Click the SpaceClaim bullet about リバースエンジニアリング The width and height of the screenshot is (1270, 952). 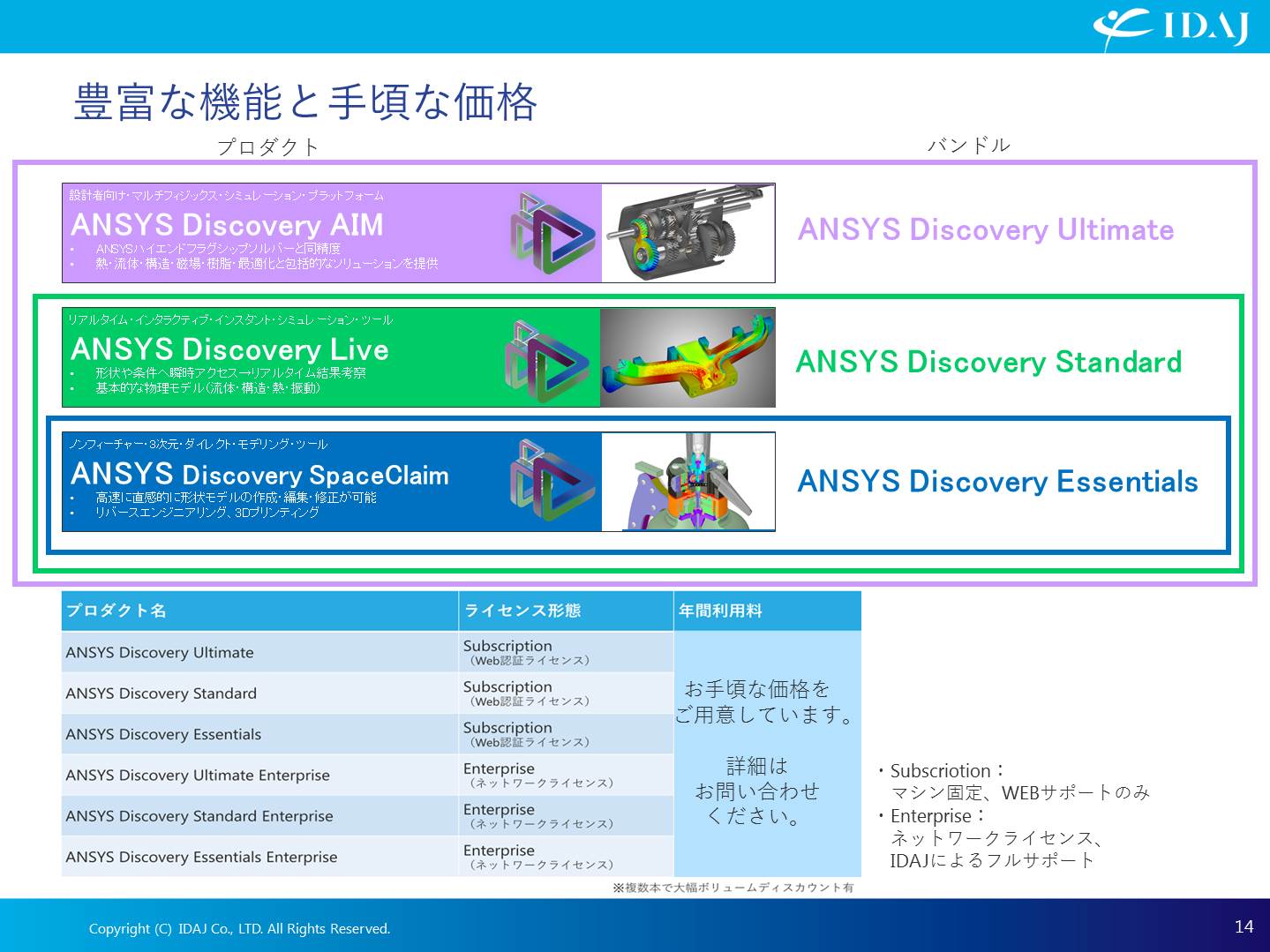(207, 512)
